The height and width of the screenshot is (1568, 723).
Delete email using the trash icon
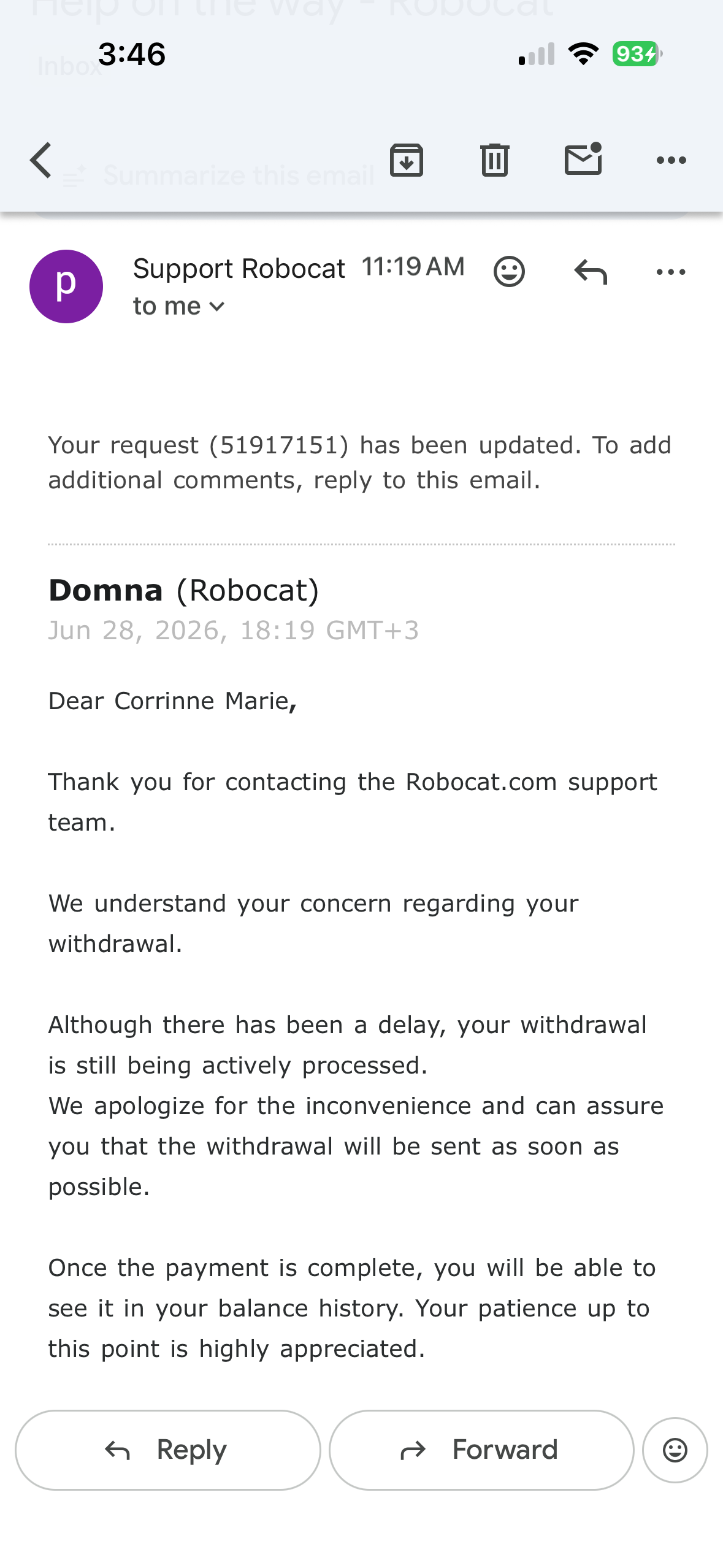[494, 160]
